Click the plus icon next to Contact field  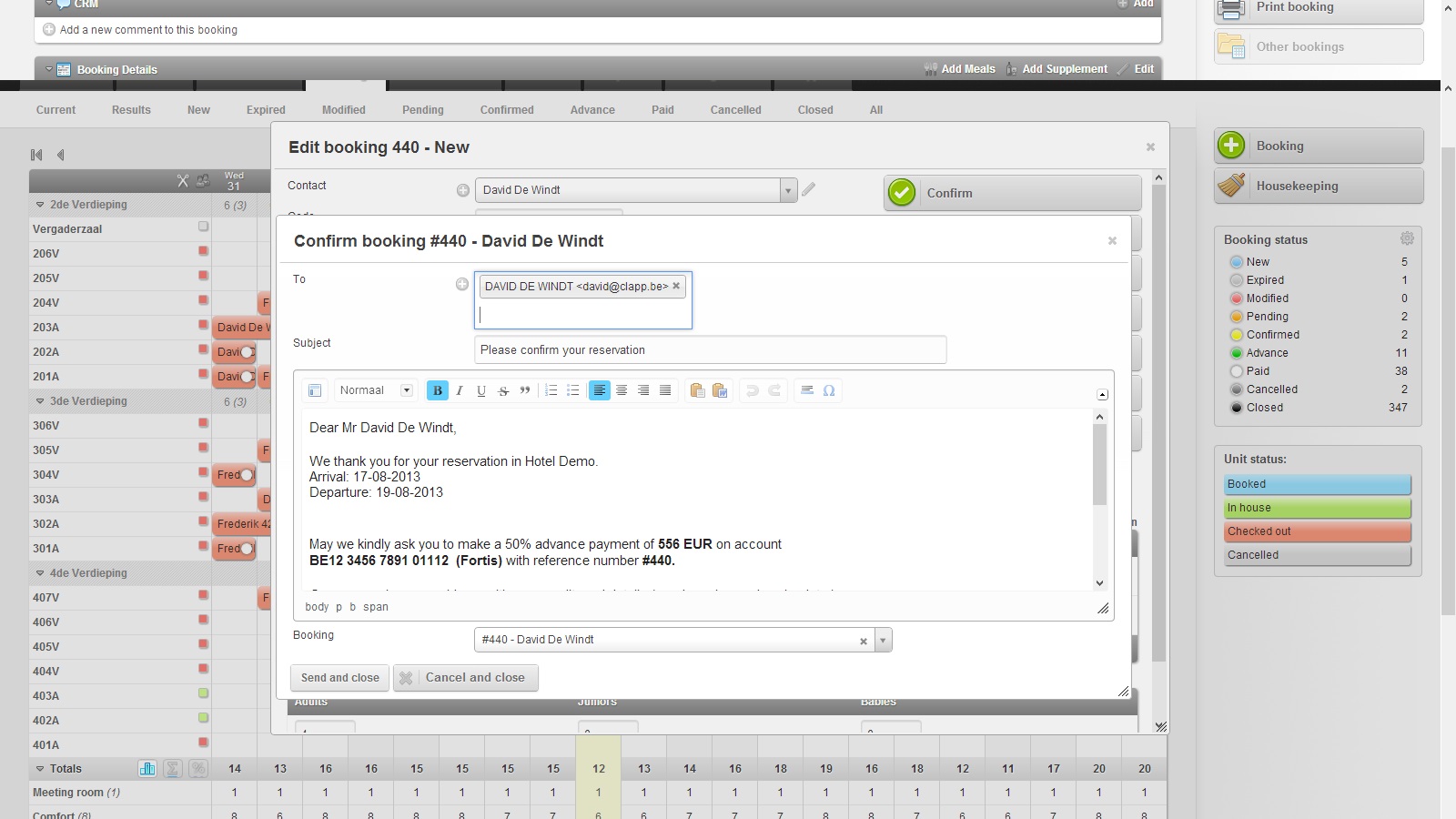(x=463, y=190)
